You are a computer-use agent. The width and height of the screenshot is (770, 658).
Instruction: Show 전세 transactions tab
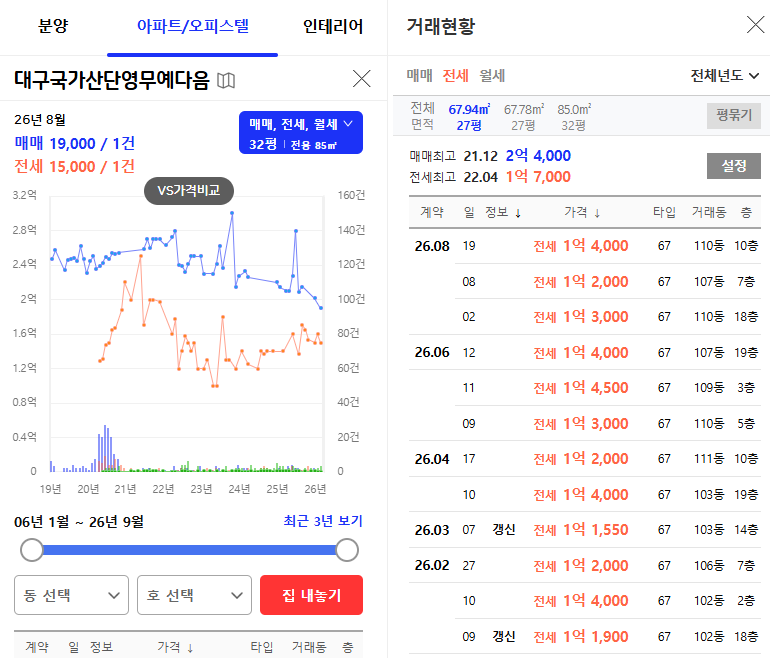pos(455,76)
